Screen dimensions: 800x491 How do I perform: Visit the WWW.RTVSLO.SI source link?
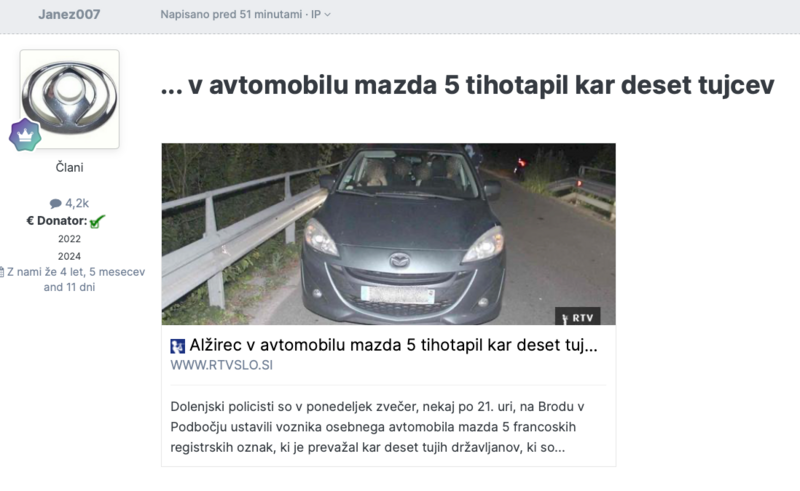(x=221, y=365)
